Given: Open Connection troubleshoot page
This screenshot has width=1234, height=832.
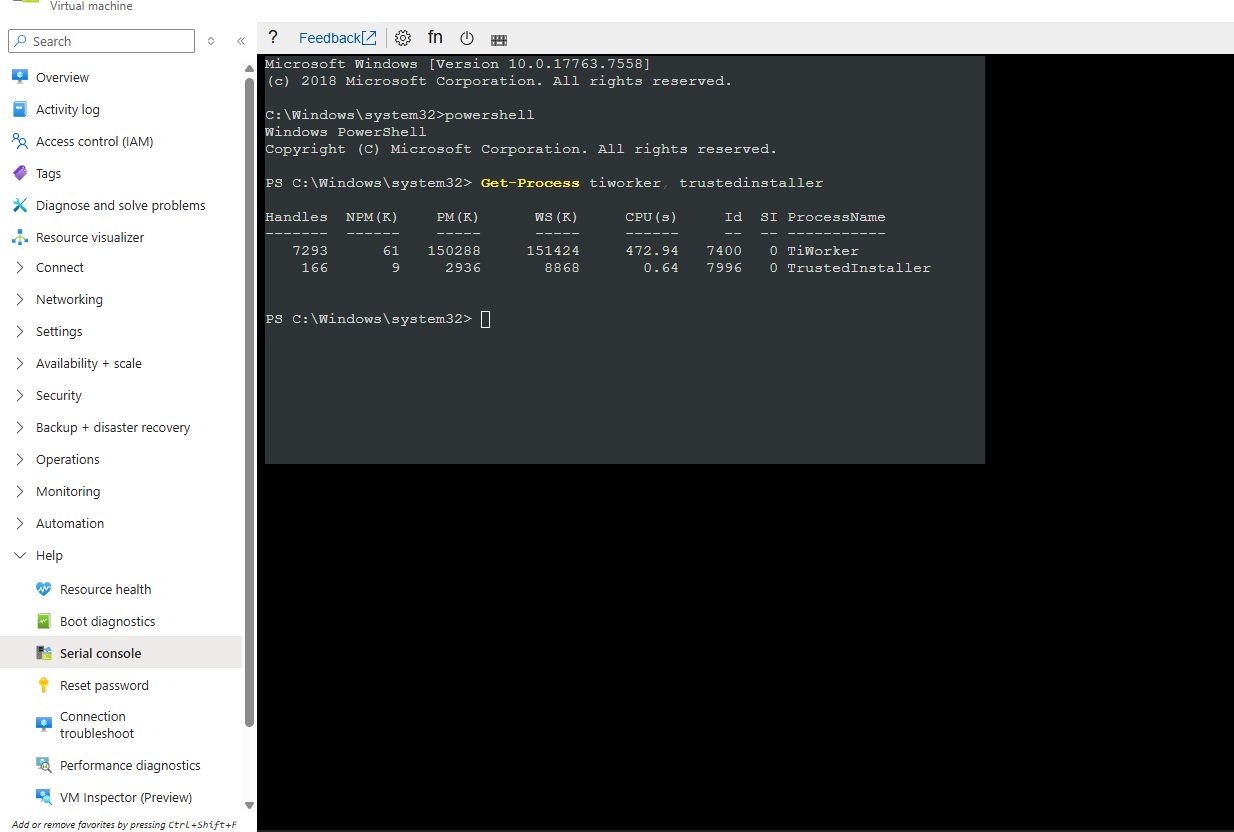Looking at the screenshot, I should pyautogui.click(x=97, y=725).
